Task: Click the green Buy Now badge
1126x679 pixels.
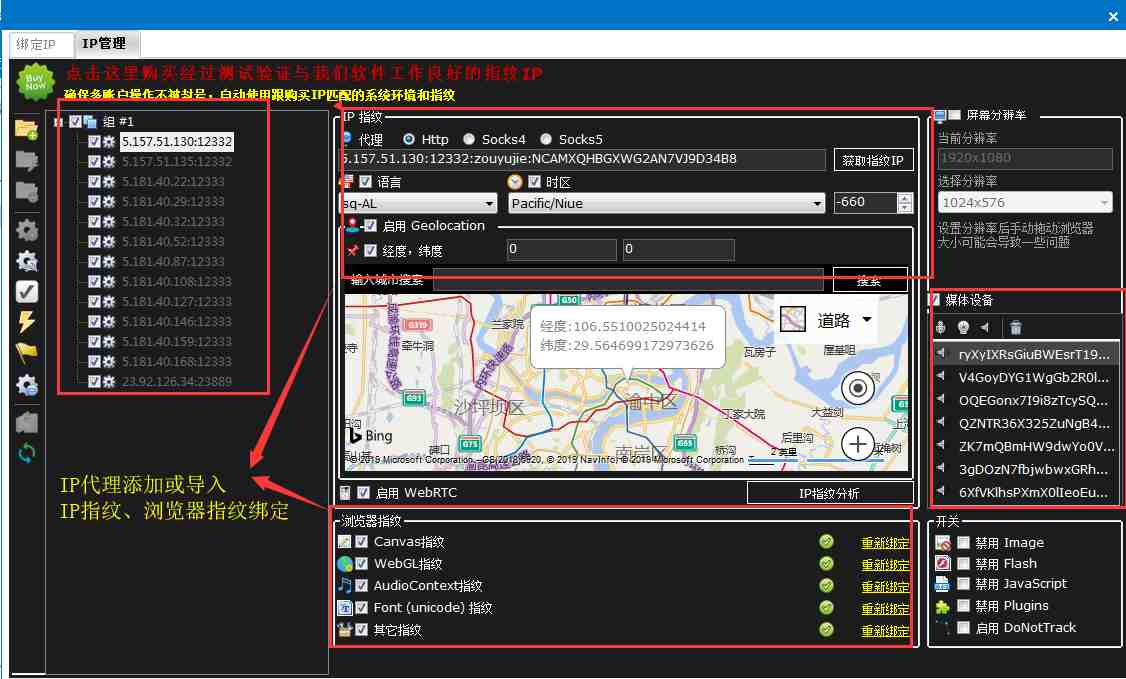Action: (34, 82)
